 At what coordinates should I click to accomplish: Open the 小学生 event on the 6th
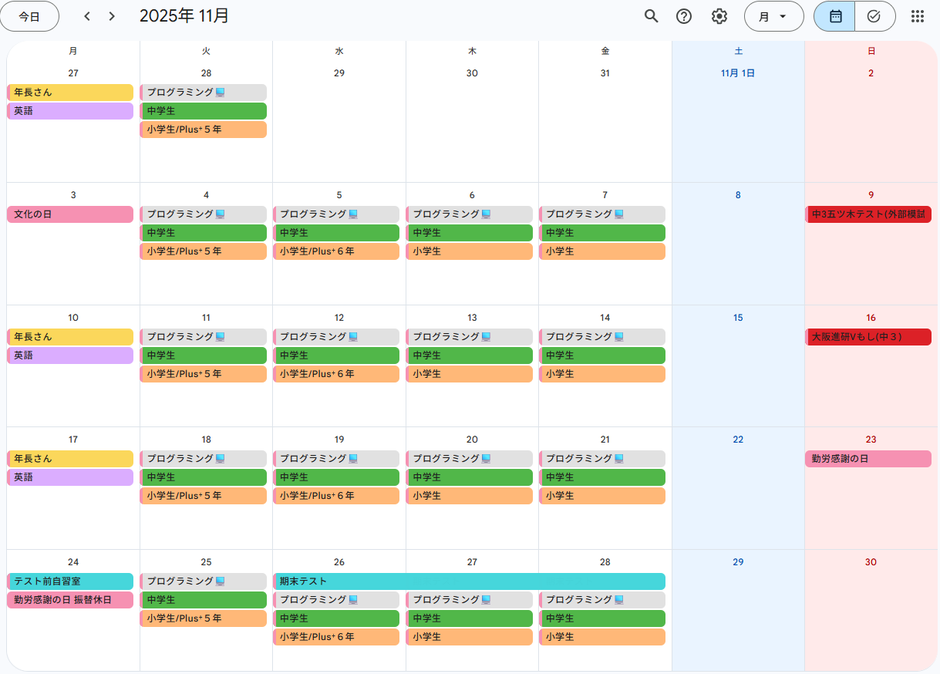tap(469, 251)
